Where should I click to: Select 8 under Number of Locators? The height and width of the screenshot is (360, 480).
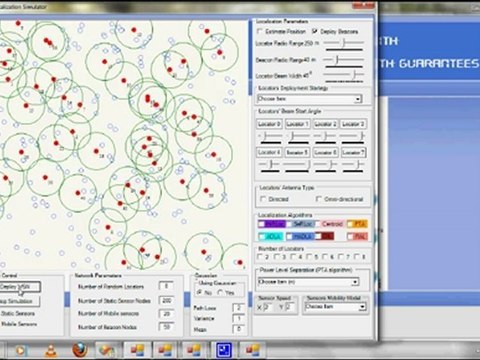coord(357,257)
